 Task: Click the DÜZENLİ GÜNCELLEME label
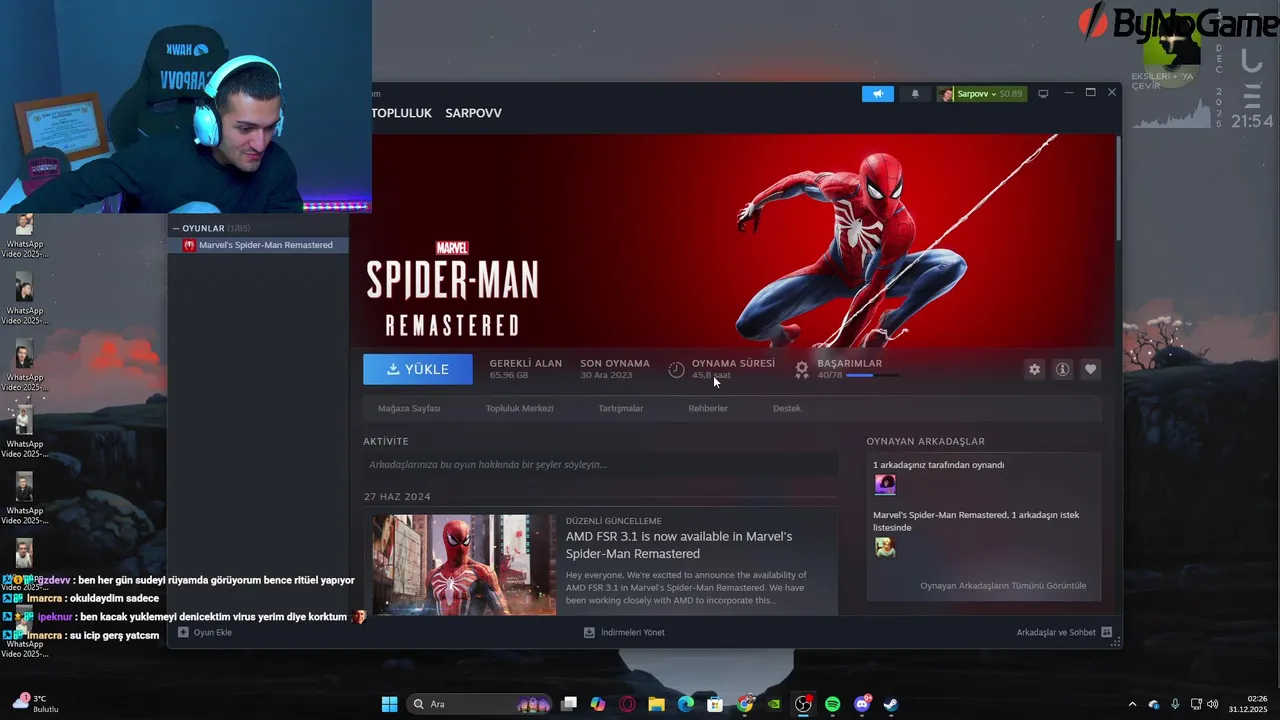coord(614,521)
